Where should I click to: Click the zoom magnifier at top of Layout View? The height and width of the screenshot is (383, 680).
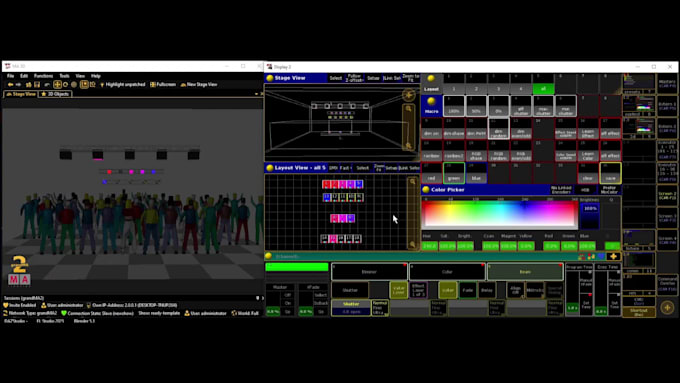[412, 182]
